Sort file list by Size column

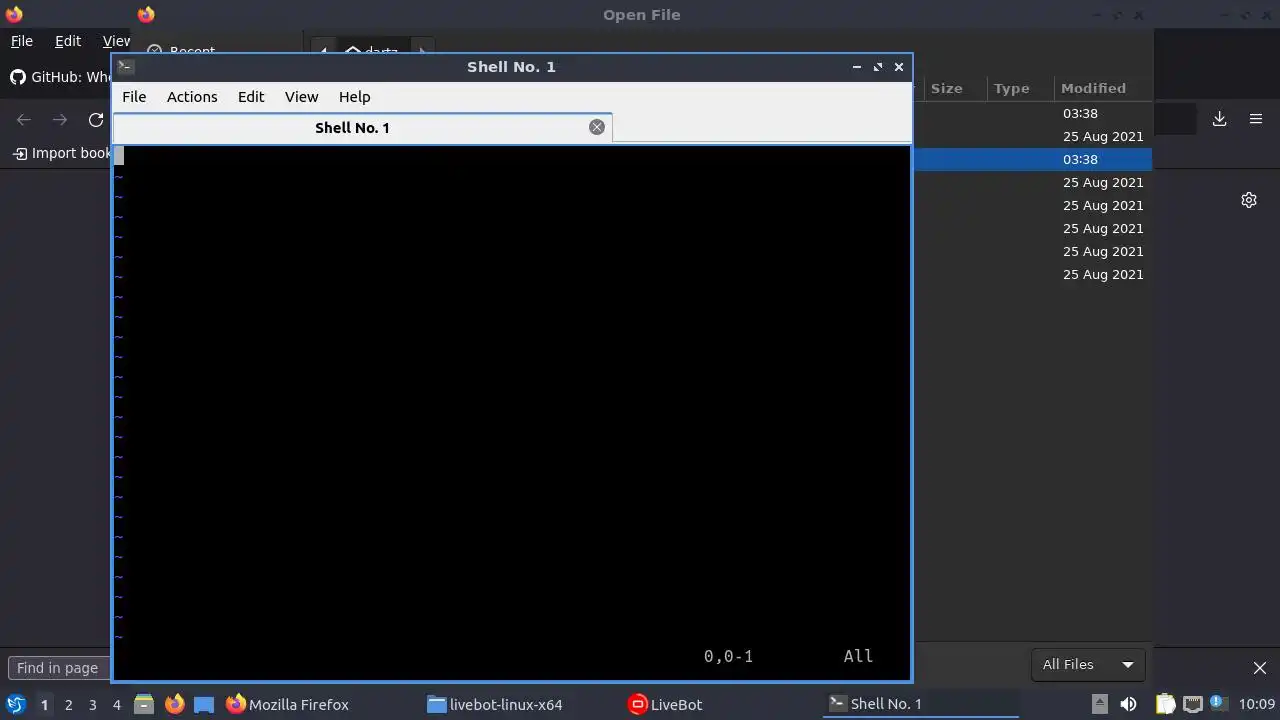click(x=947, y=88)
